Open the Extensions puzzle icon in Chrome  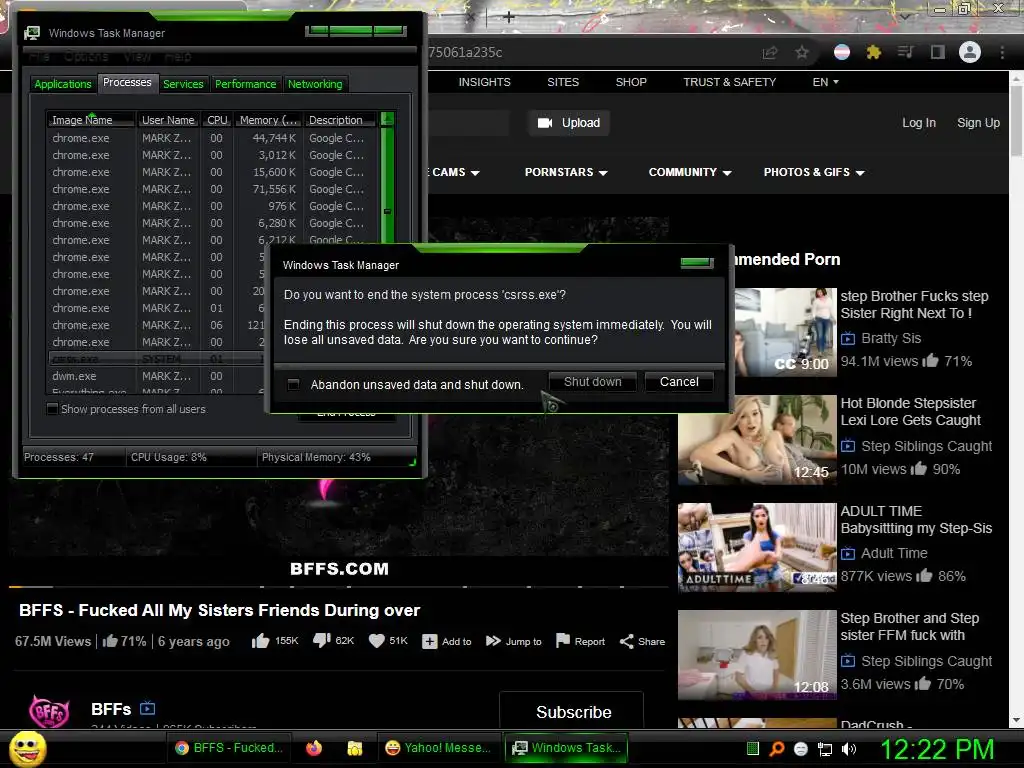(x=874, y=52)
